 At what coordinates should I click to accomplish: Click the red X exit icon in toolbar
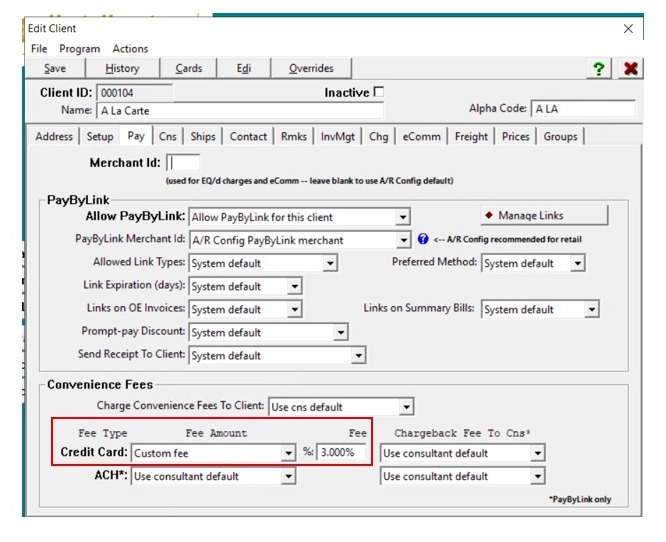[x=631, y=68]
